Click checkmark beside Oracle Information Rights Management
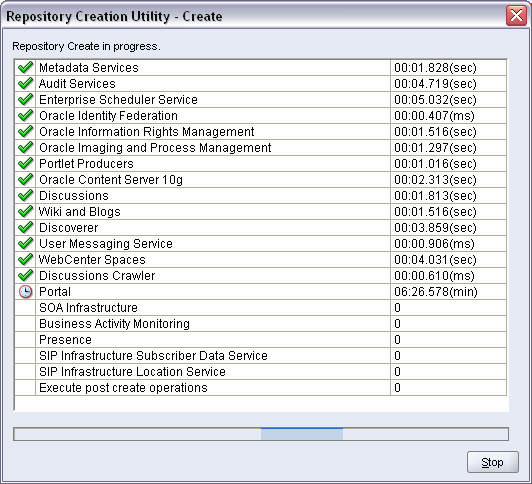 (x=25, y=131)
